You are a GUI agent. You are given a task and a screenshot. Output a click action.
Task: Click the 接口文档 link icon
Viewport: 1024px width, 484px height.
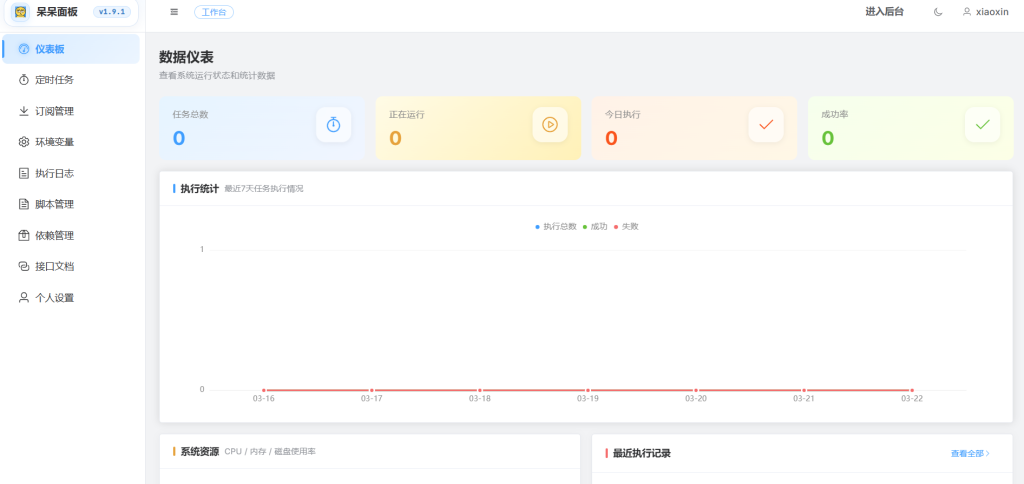(24, 267)
